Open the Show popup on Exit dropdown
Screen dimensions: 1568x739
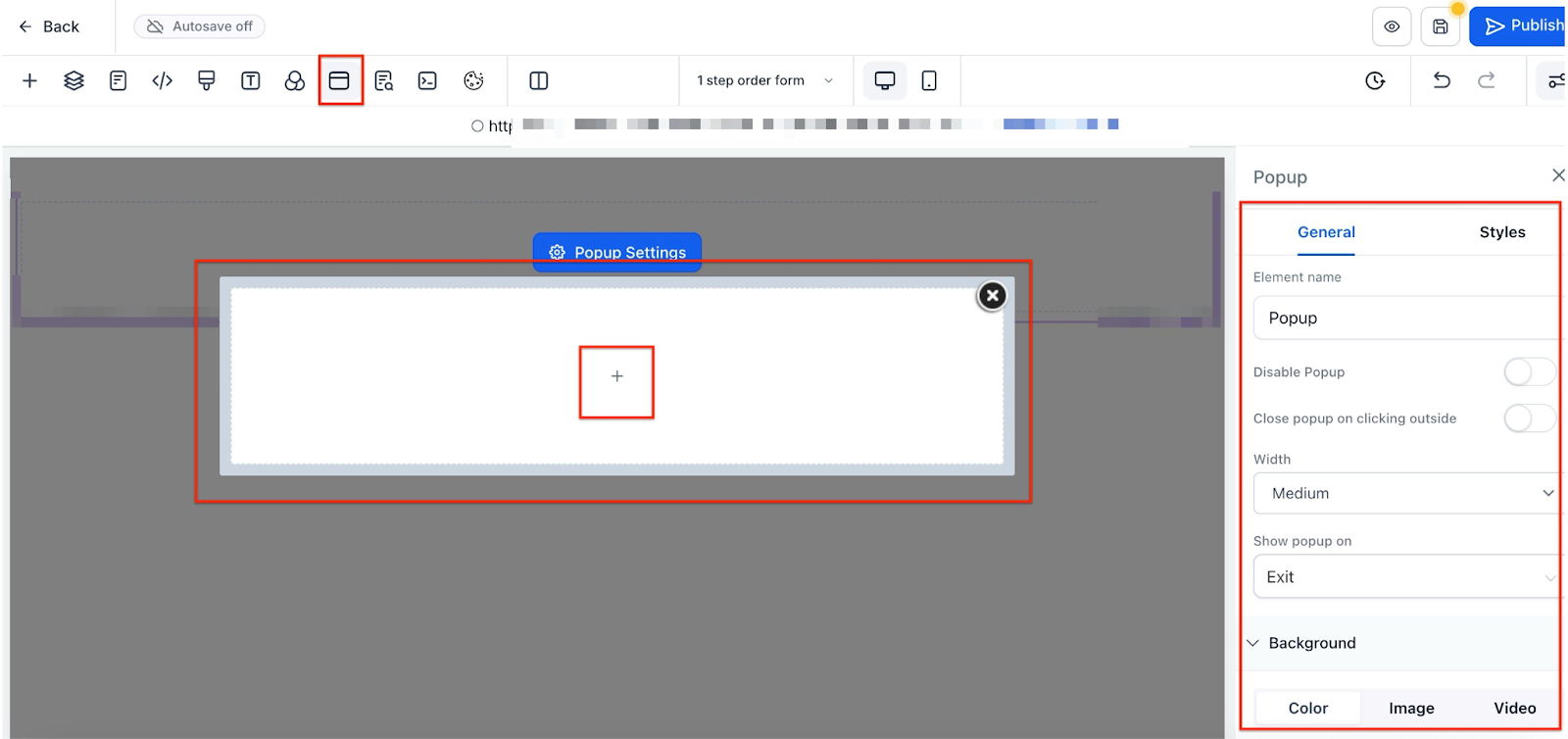1405,576
